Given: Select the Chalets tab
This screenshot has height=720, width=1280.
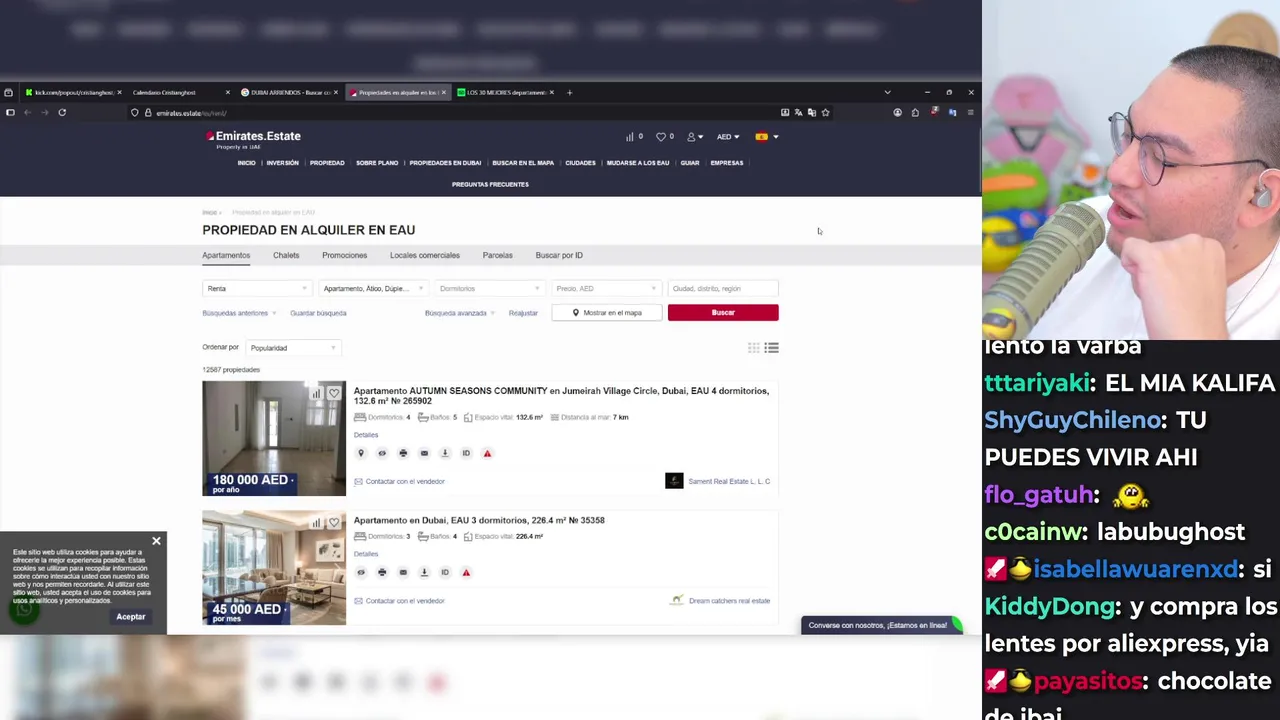Looking at the screenshot, I should [286, 255].
